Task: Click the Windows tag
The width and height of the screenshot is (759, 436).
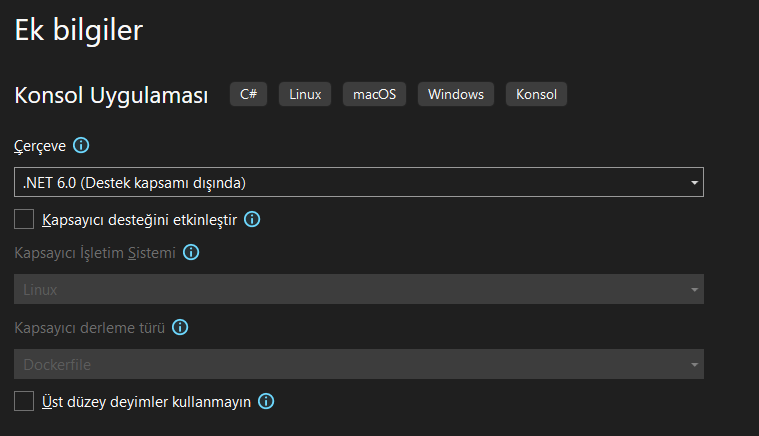Action: (455, 95)
